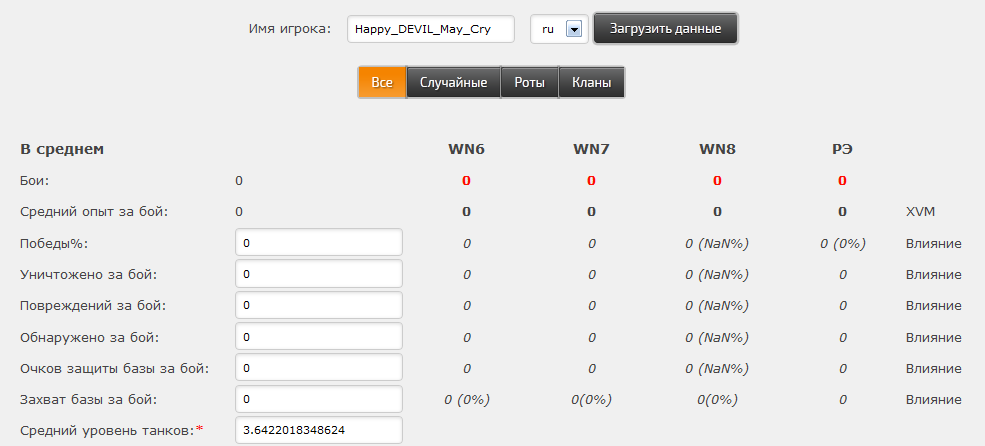Click the Загрузить данные button

[x=665, y=29]
